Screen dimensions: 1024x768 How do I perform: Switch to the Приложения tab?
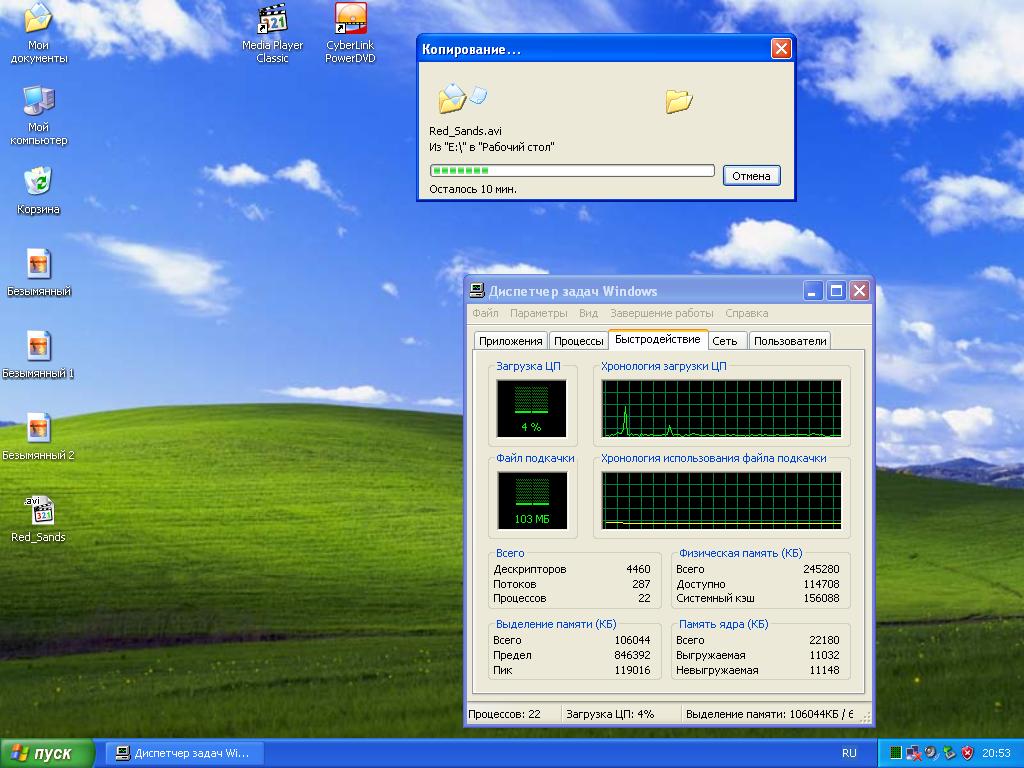pyautogui.click(x=511, y=341)
